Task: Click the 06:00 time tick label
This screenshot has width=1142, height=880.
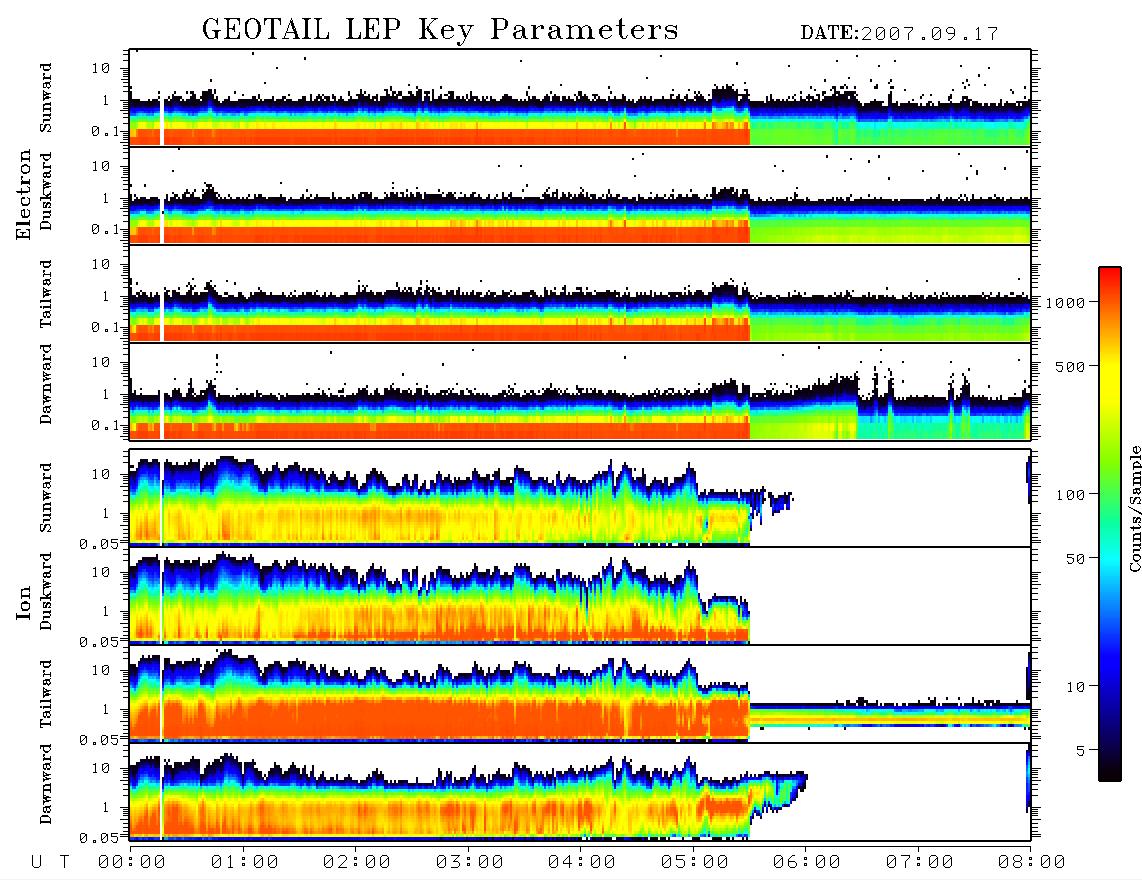Action: (x=807, y=862)
